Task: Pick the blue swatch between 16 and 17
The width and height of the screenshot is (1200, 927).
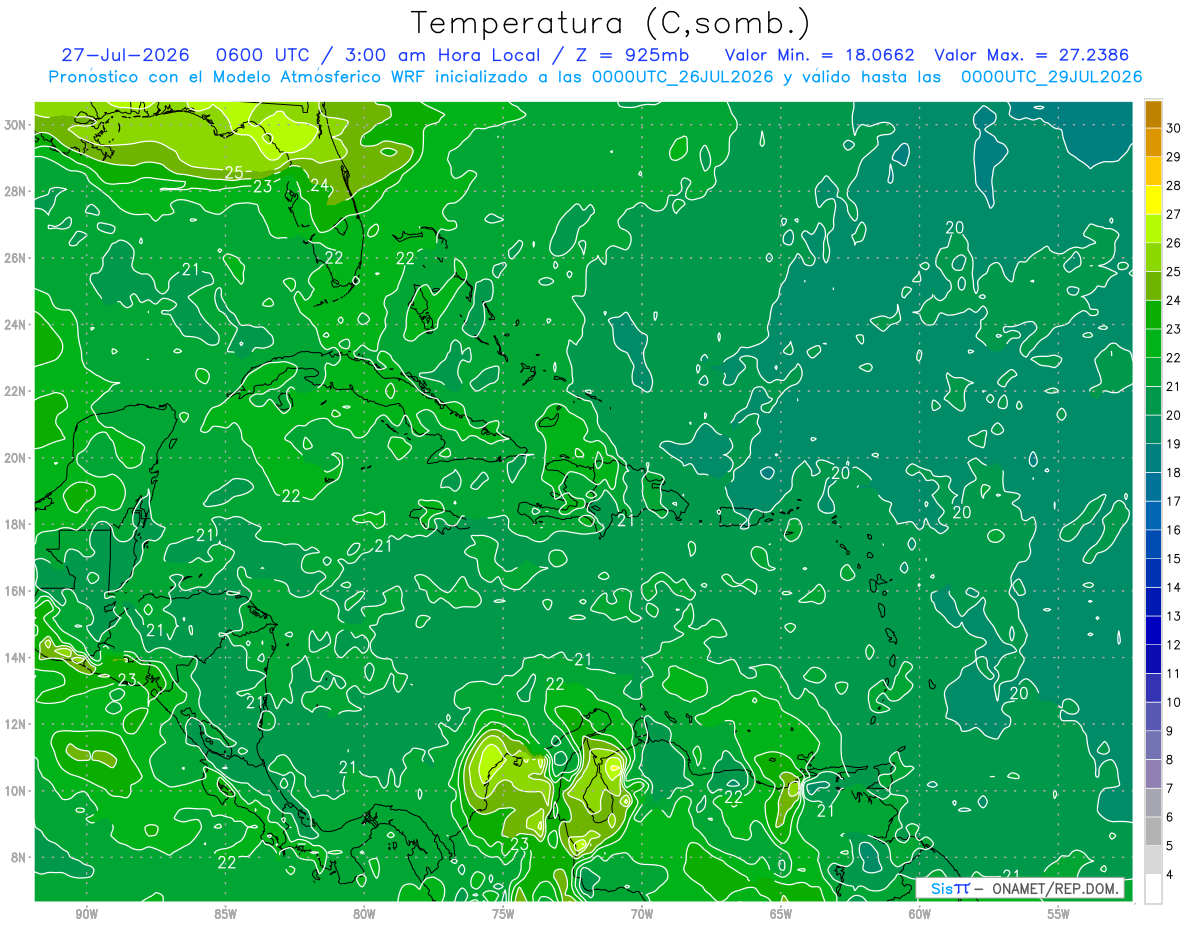Action: click(x=1153, y=516)
